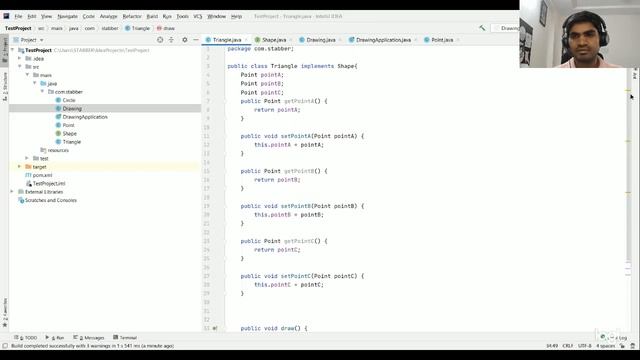
Task: Switch to the DrawingApplication.java tab
Action: point(383,40)
